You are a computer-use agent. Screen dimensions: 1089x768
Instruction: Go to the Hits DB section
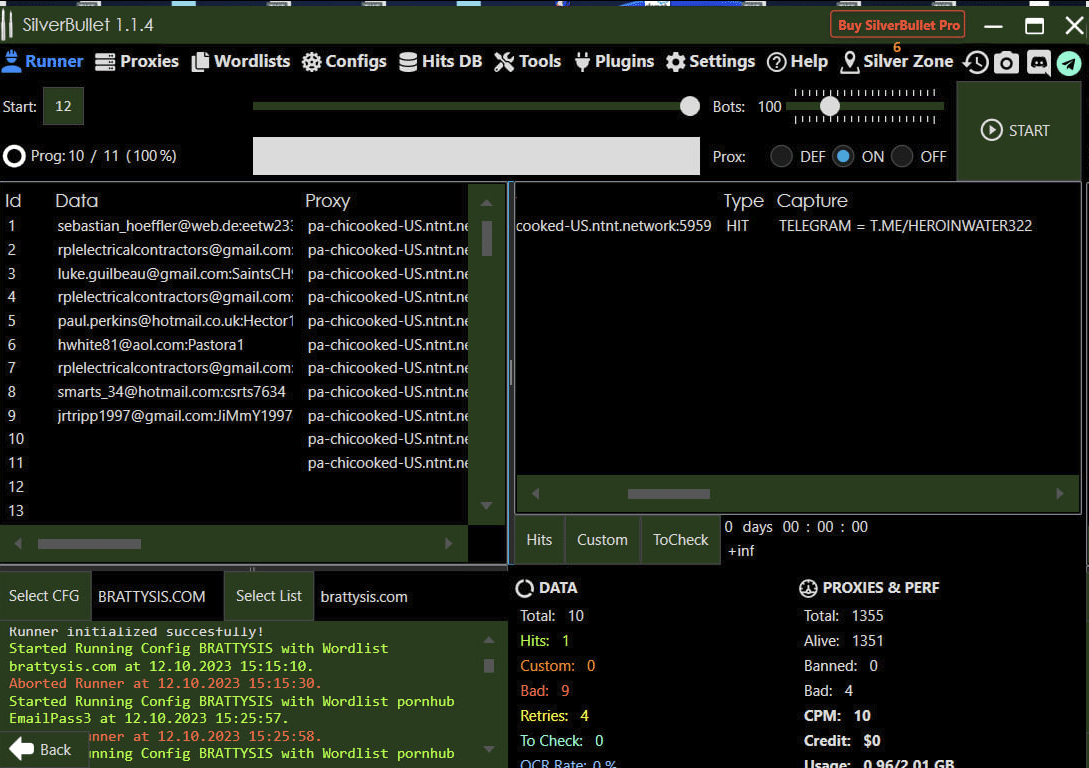point(440,62)
